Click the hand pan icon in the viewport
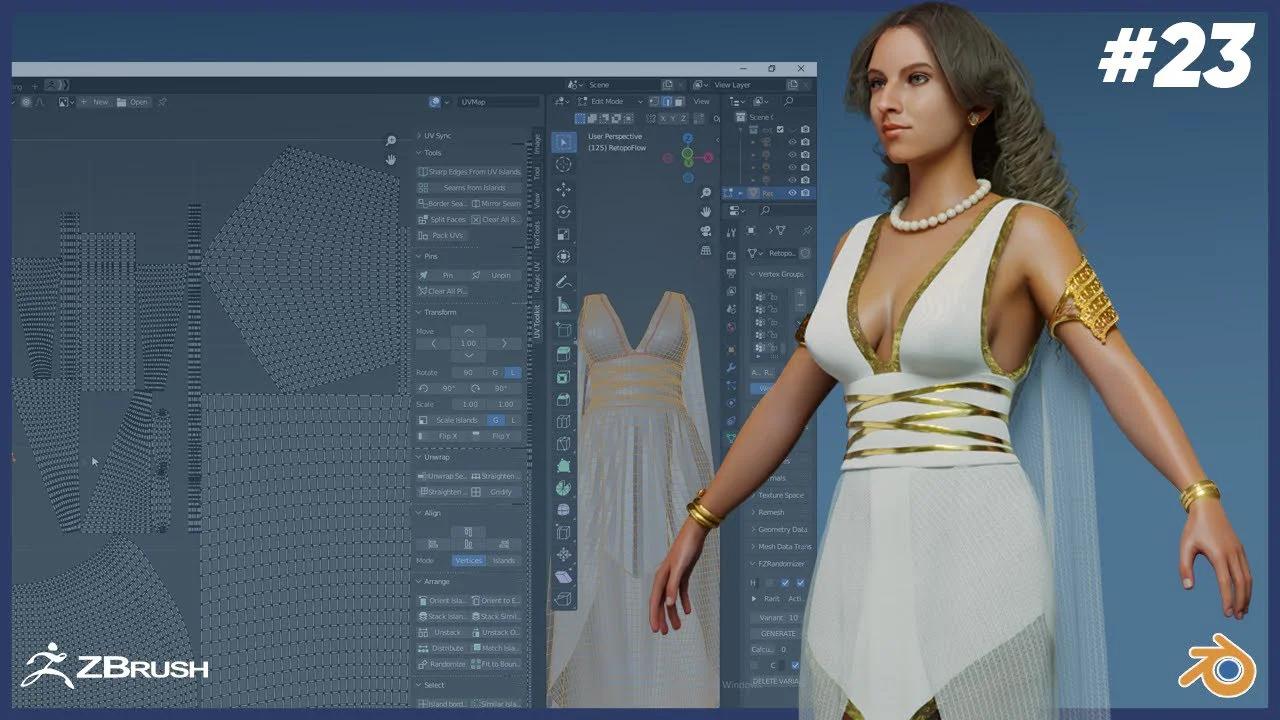 click(706, 210)
